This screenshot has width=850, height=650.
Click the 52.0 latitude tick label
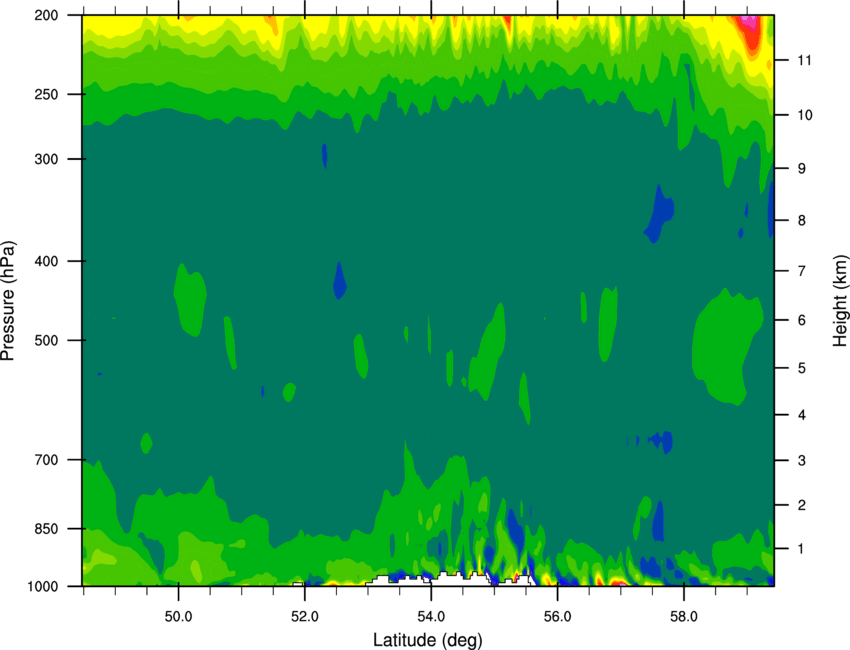305,617
